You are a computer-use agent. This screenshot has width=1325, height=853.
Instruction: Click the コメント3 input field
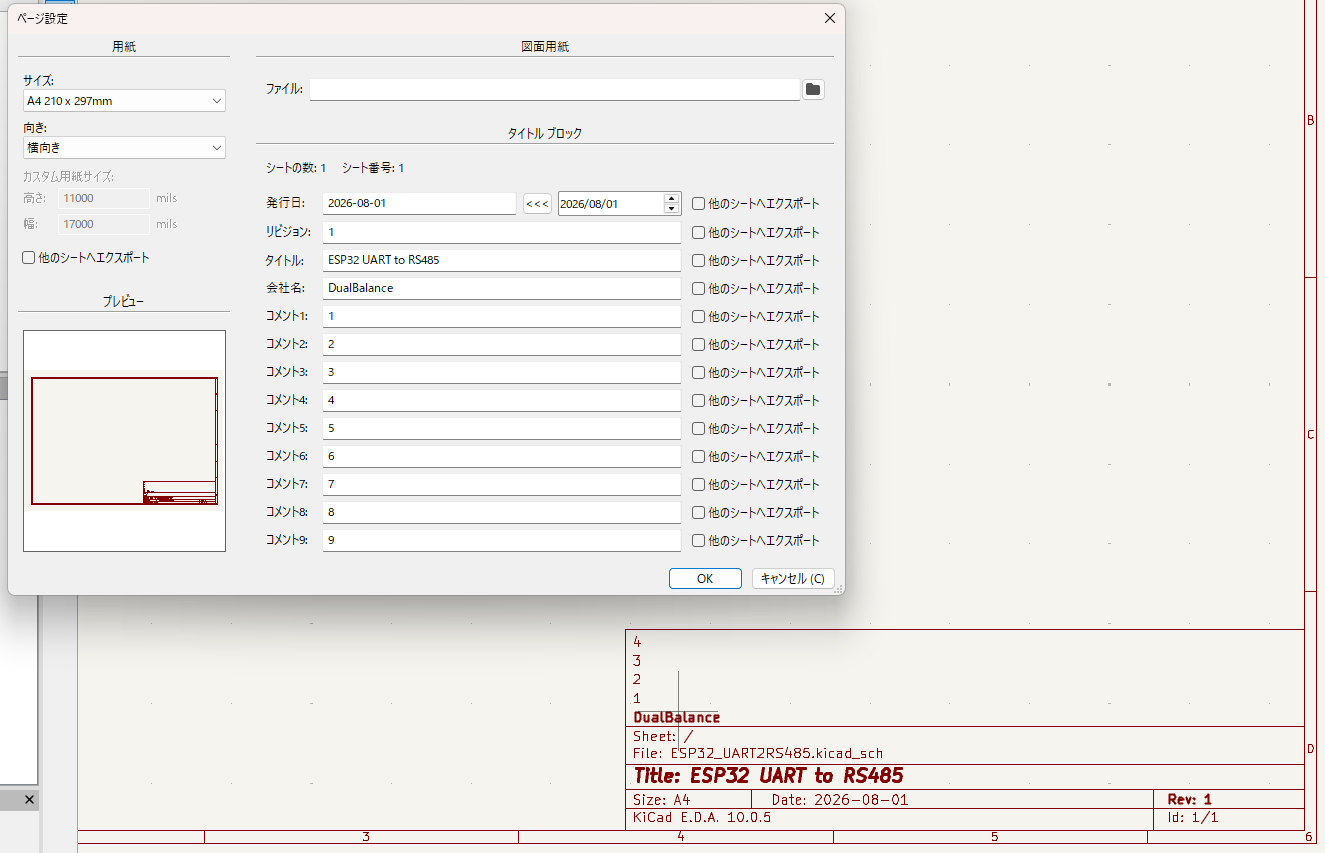pos(502,372)
